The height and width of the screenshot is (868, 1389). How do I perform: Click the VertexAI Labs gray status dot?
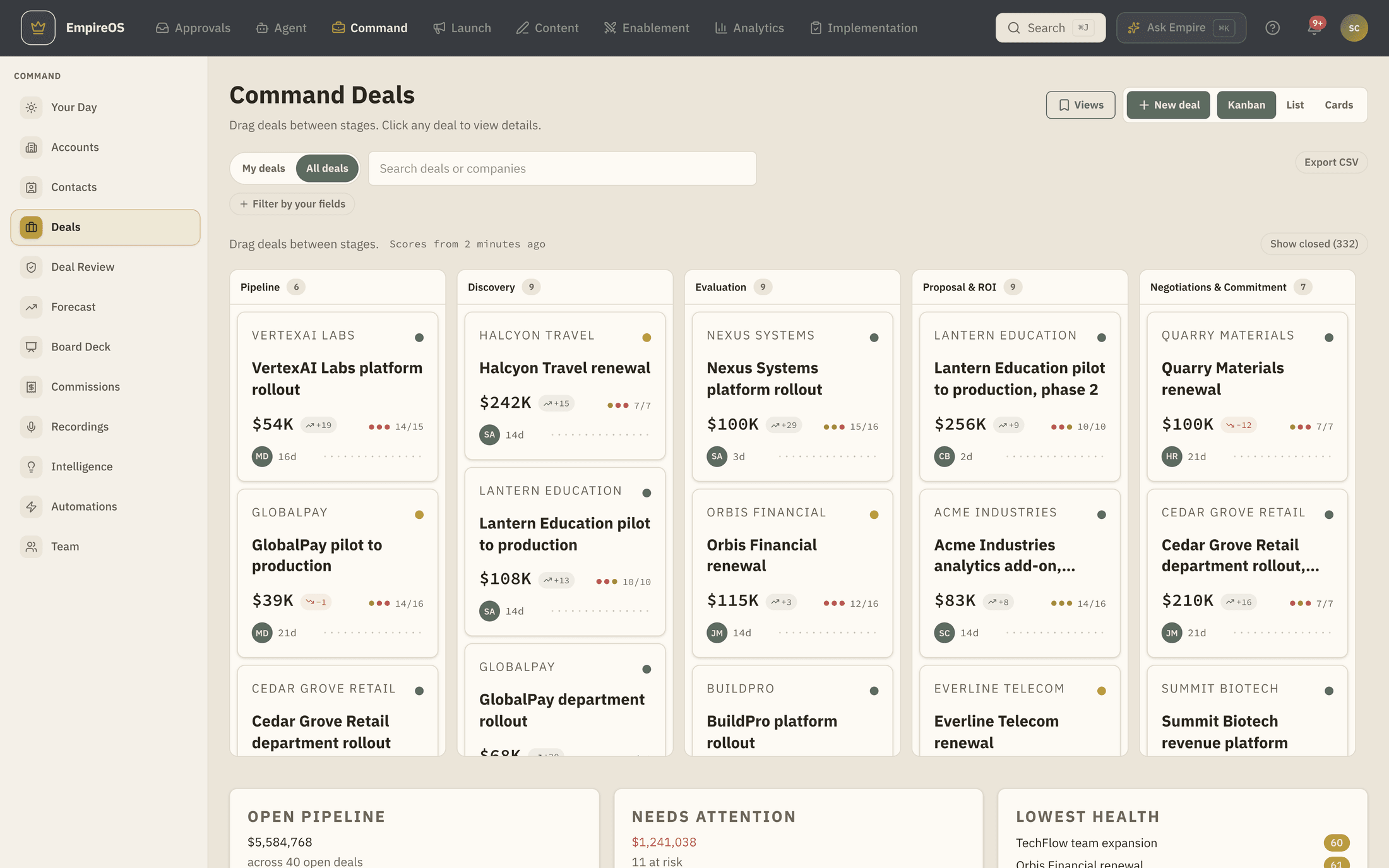click(419, 338)
